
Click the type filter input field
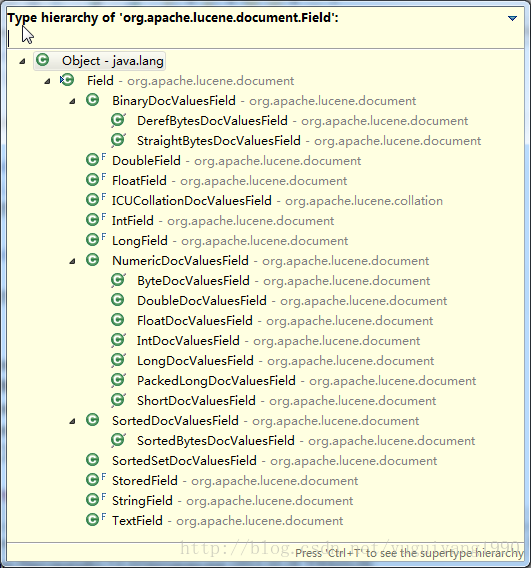265,38
